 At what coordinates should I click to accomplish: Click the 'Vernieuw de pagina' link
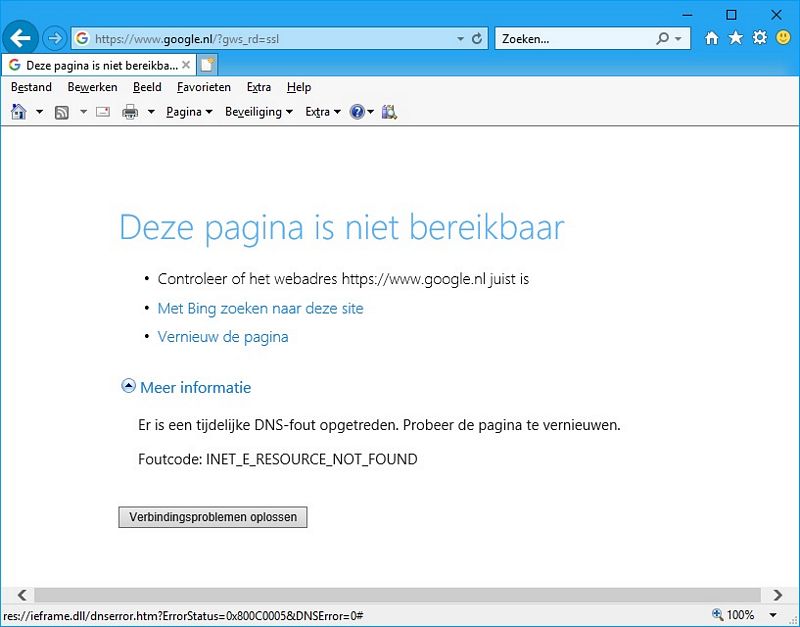click(223, 337)
